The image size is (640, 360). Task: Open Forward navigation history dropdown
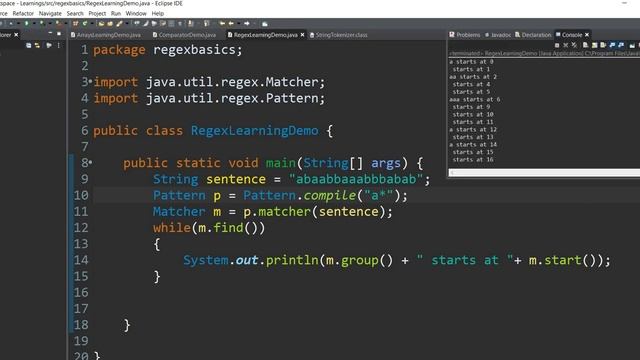[254, 24]
